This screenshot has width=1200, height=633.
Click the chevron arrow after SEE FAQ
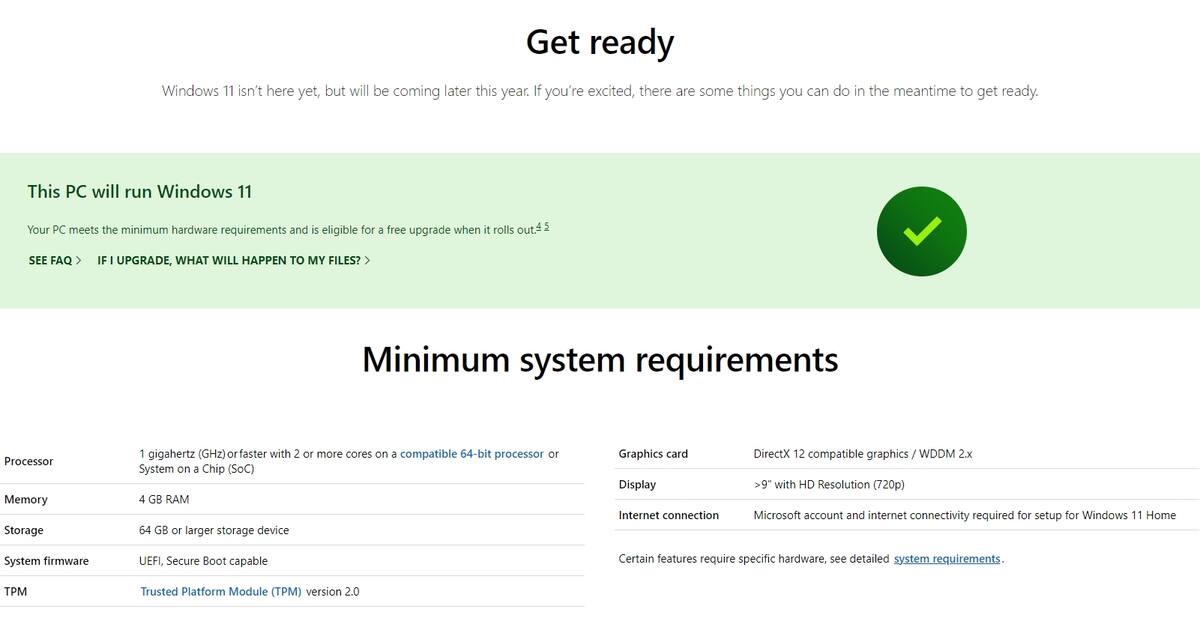coord(79,260)
